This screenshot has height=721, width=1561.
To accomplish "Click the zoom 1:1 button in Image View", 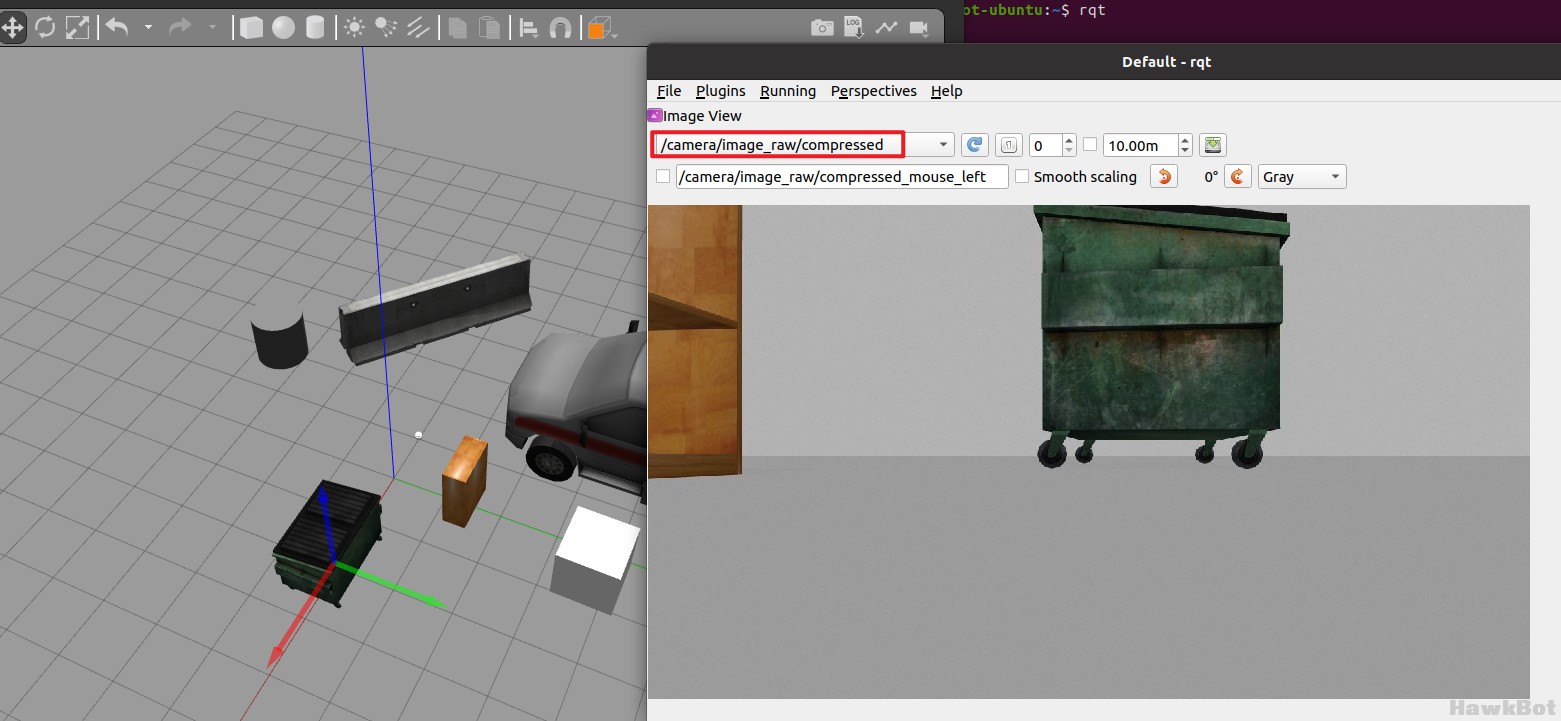I will click(x=1009, y=145).
